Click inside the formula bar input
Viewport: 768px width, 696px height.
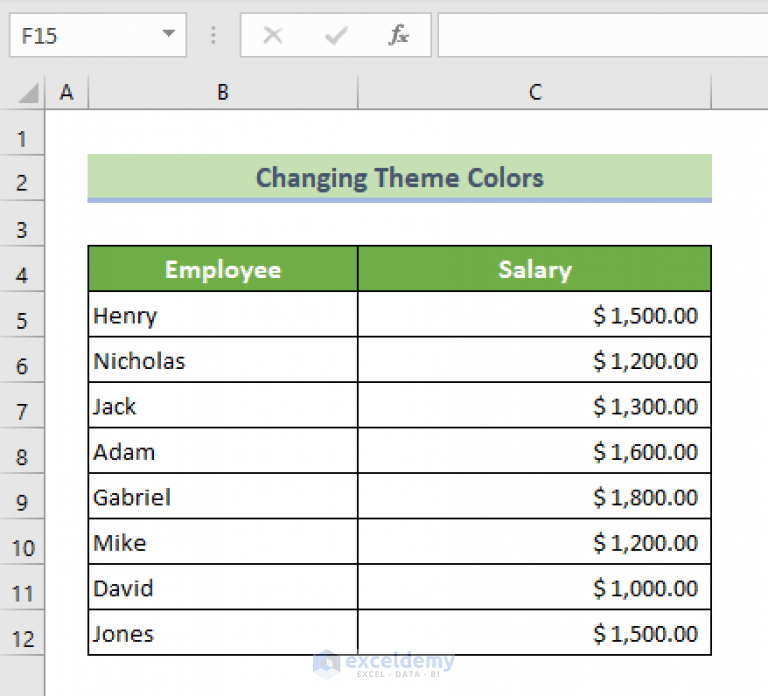[x=603, y=35]
